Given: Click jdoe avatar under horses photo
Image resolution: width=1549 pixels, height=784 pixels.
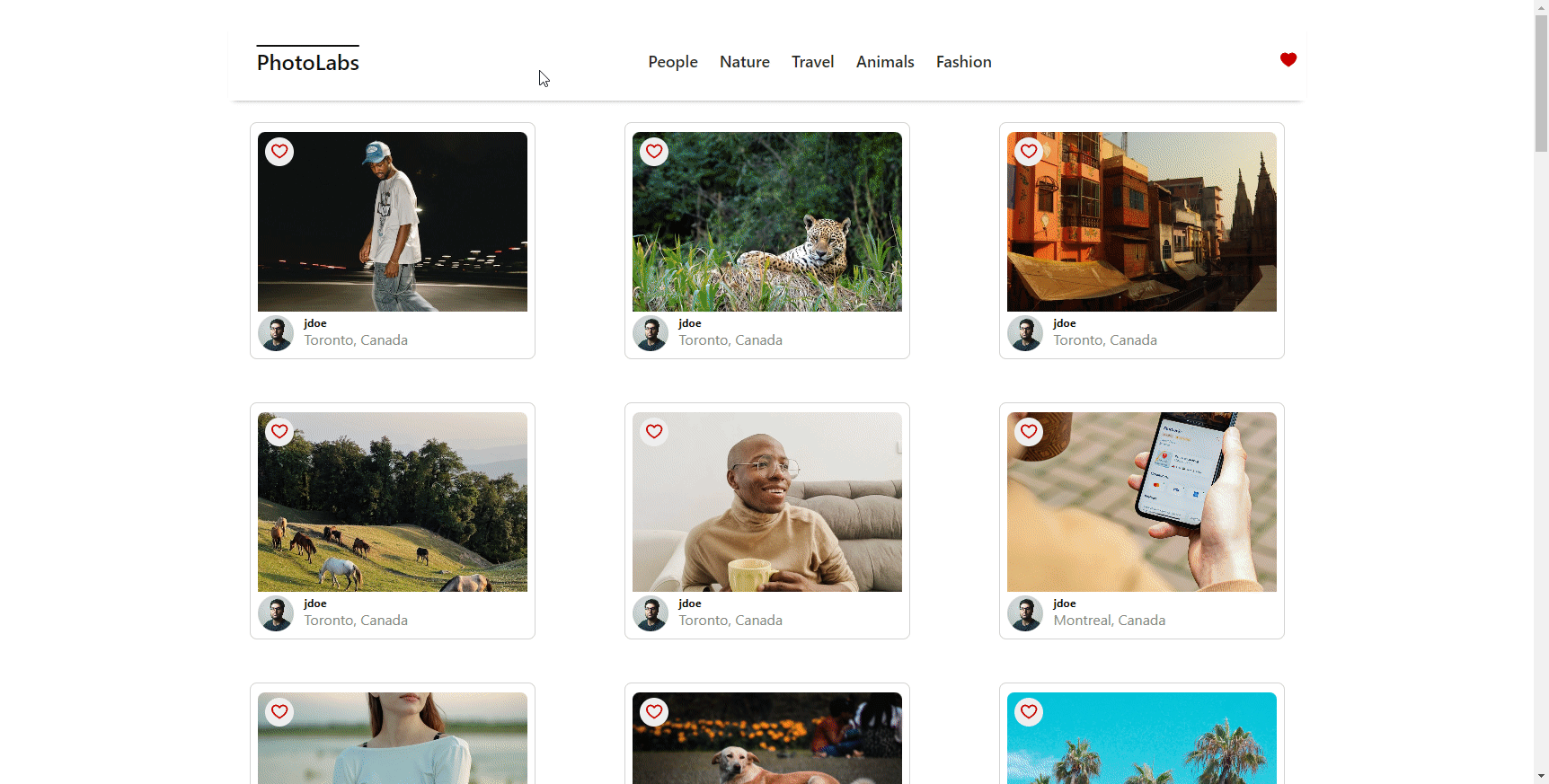Looking at the screenshot, I should tap(276, 613).
